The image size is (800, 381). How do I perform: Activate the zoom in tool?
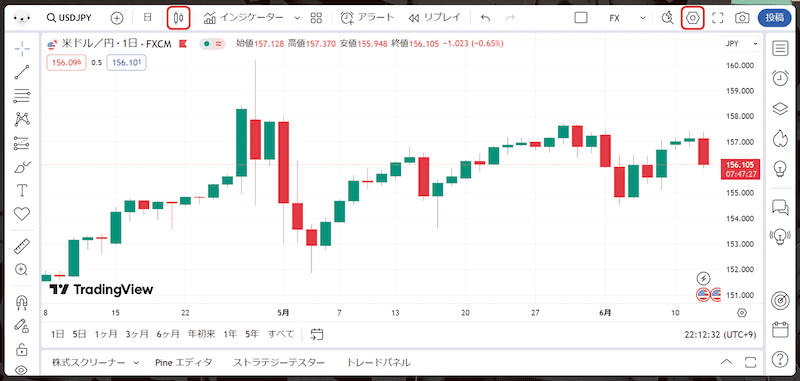[22, 270]
